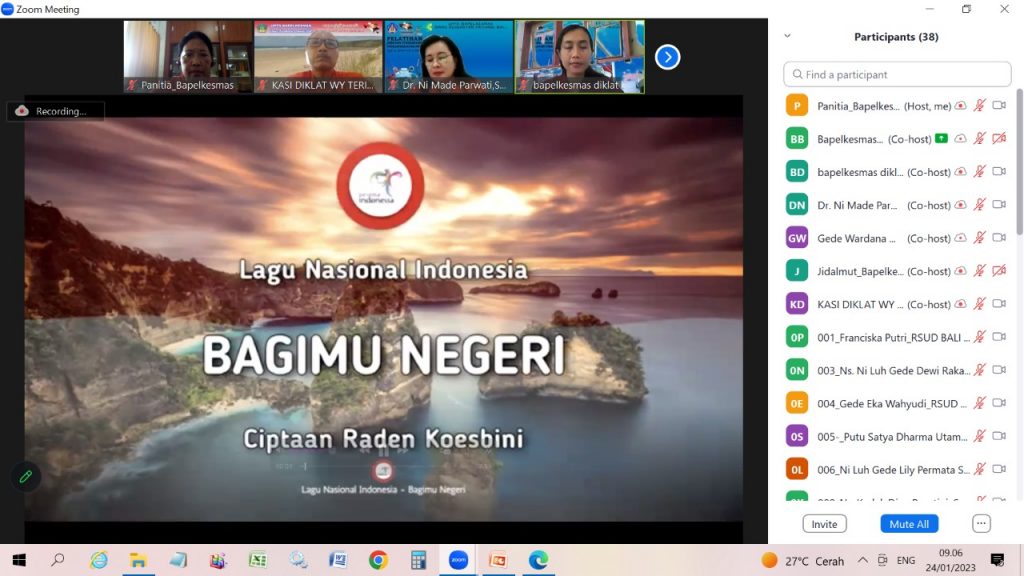Click the muted mic icon for bapelkesmas dikl... row

(x=980, y=172)
